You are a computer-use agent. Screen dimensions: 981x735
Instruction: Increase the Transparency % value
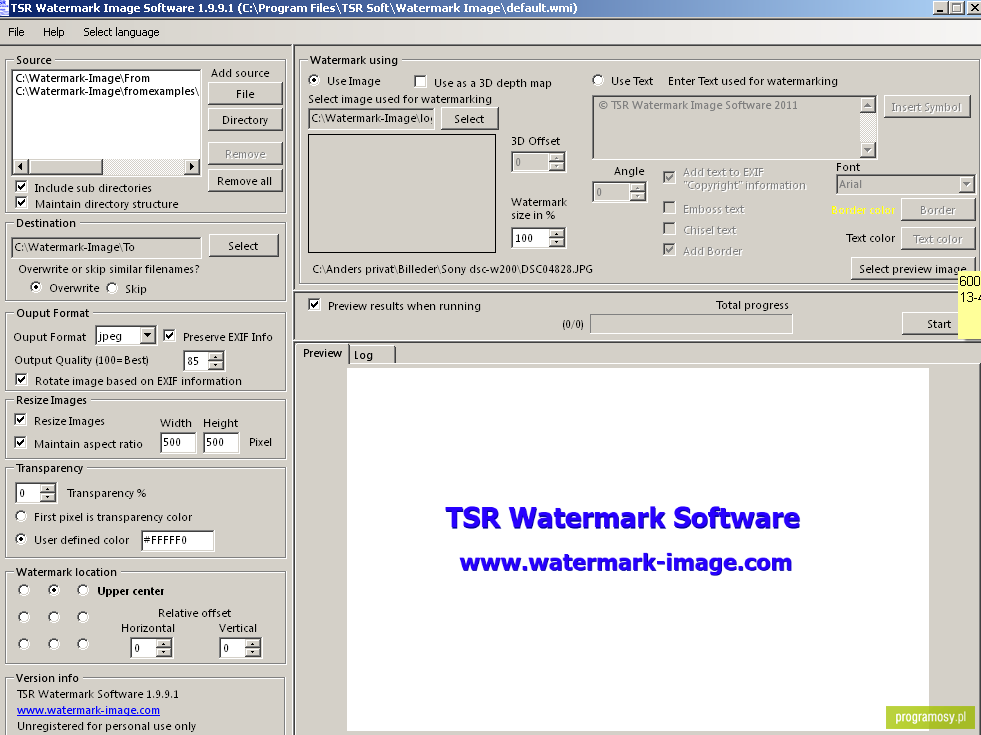(48, 489)
